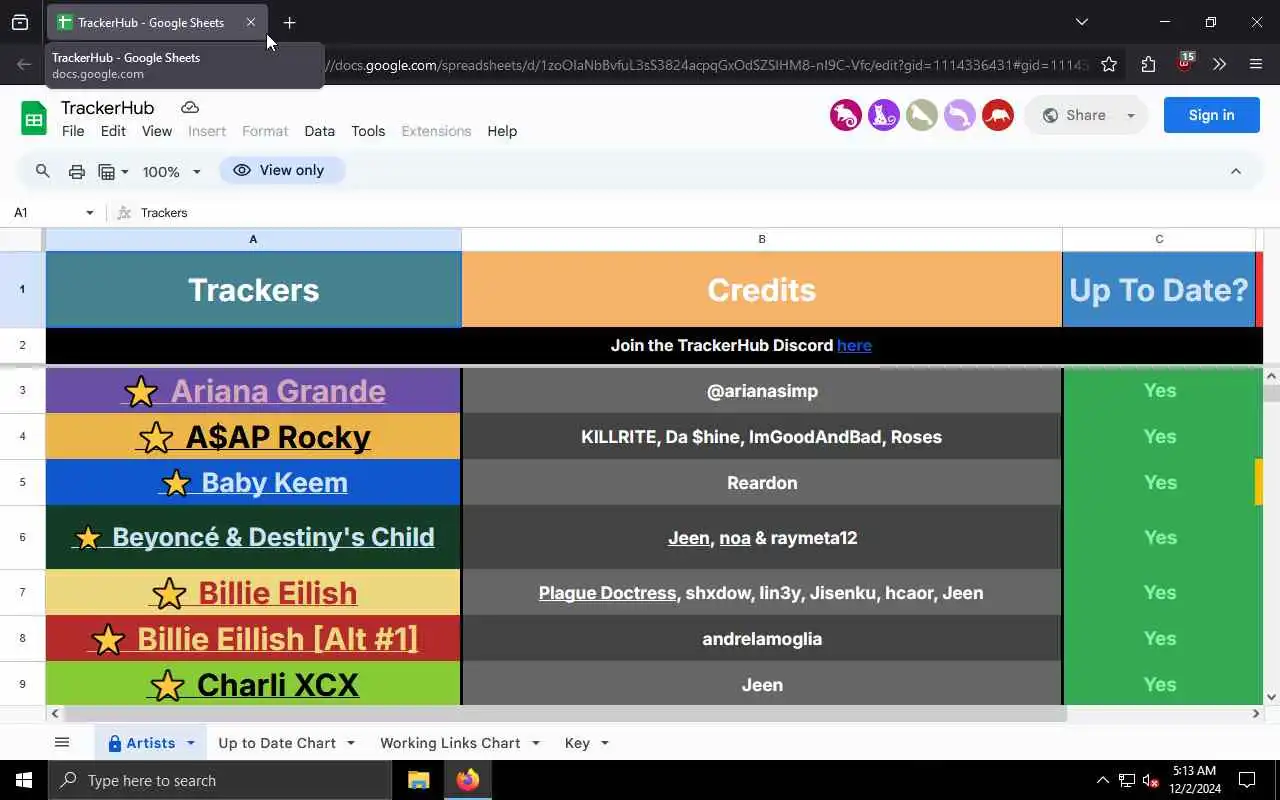
Task: Open the Working Links Chart tab arrow
Action: coord(535,743)
